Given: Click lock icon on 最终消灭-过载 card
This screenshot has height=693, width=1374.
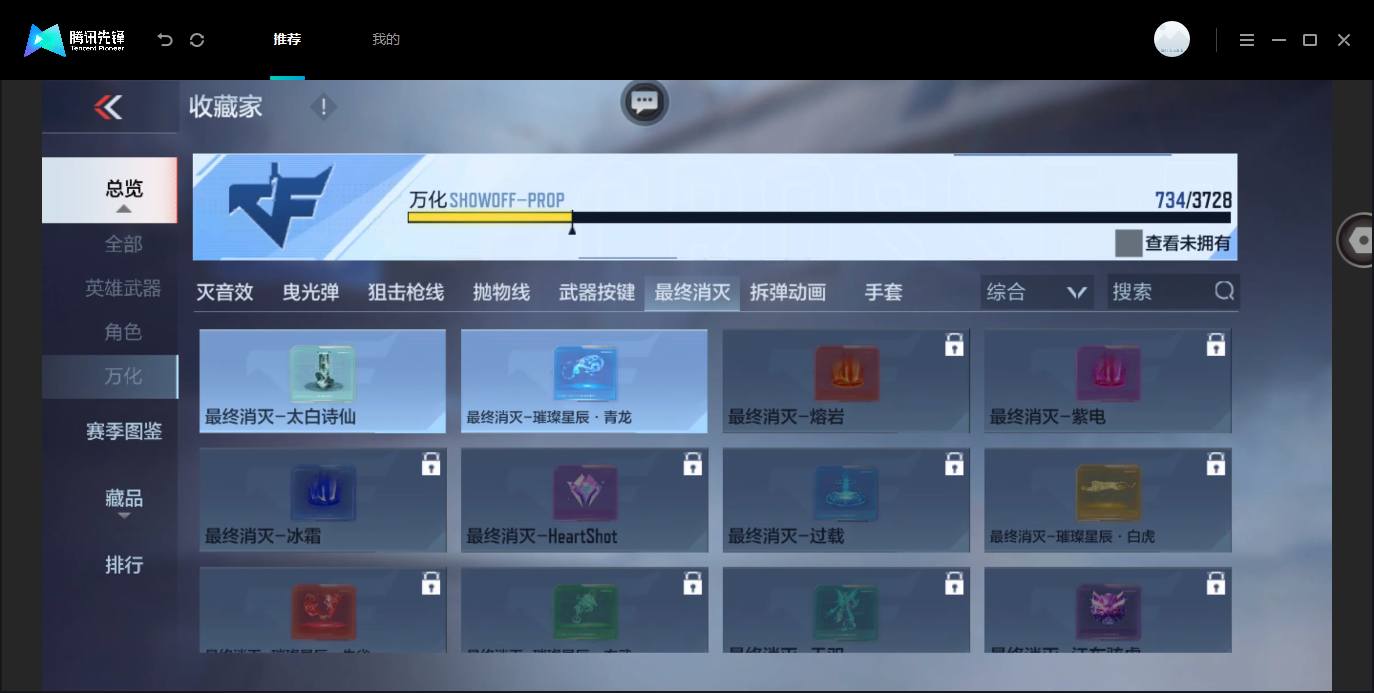Looking at the screenshot, I should 954,464.
